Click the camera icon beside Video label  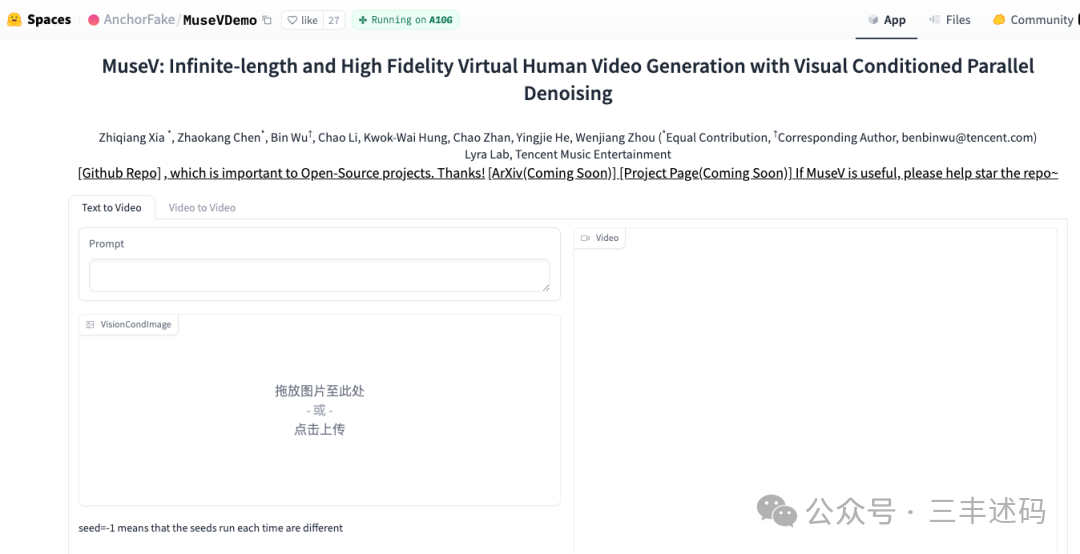coord(585,238)
